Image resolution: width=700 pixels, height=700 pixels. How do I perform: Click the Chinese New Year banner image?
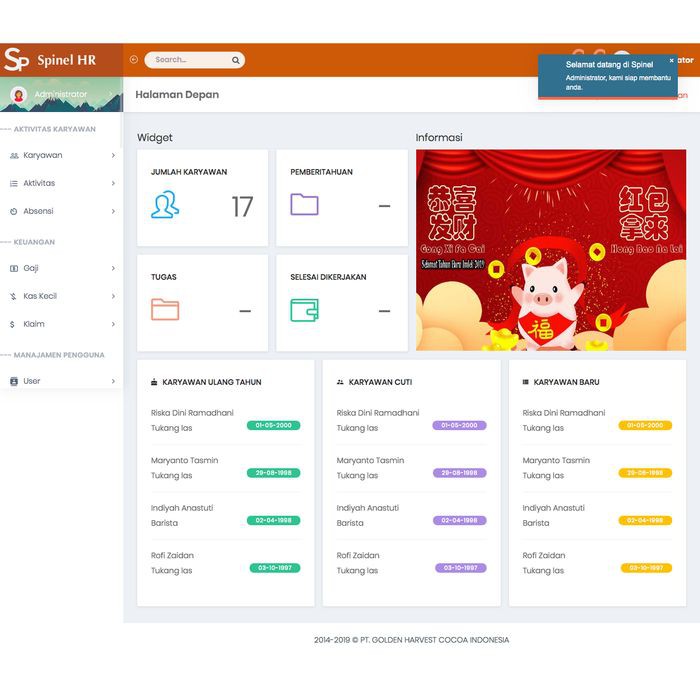tap(551, 250)
